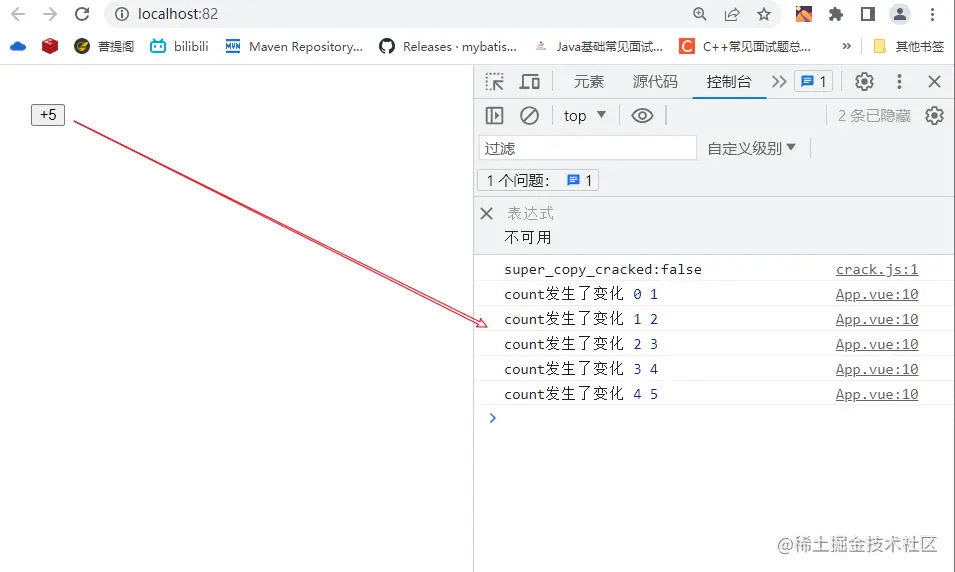Open the zoom magnifier in address bar

pos(700,14)
